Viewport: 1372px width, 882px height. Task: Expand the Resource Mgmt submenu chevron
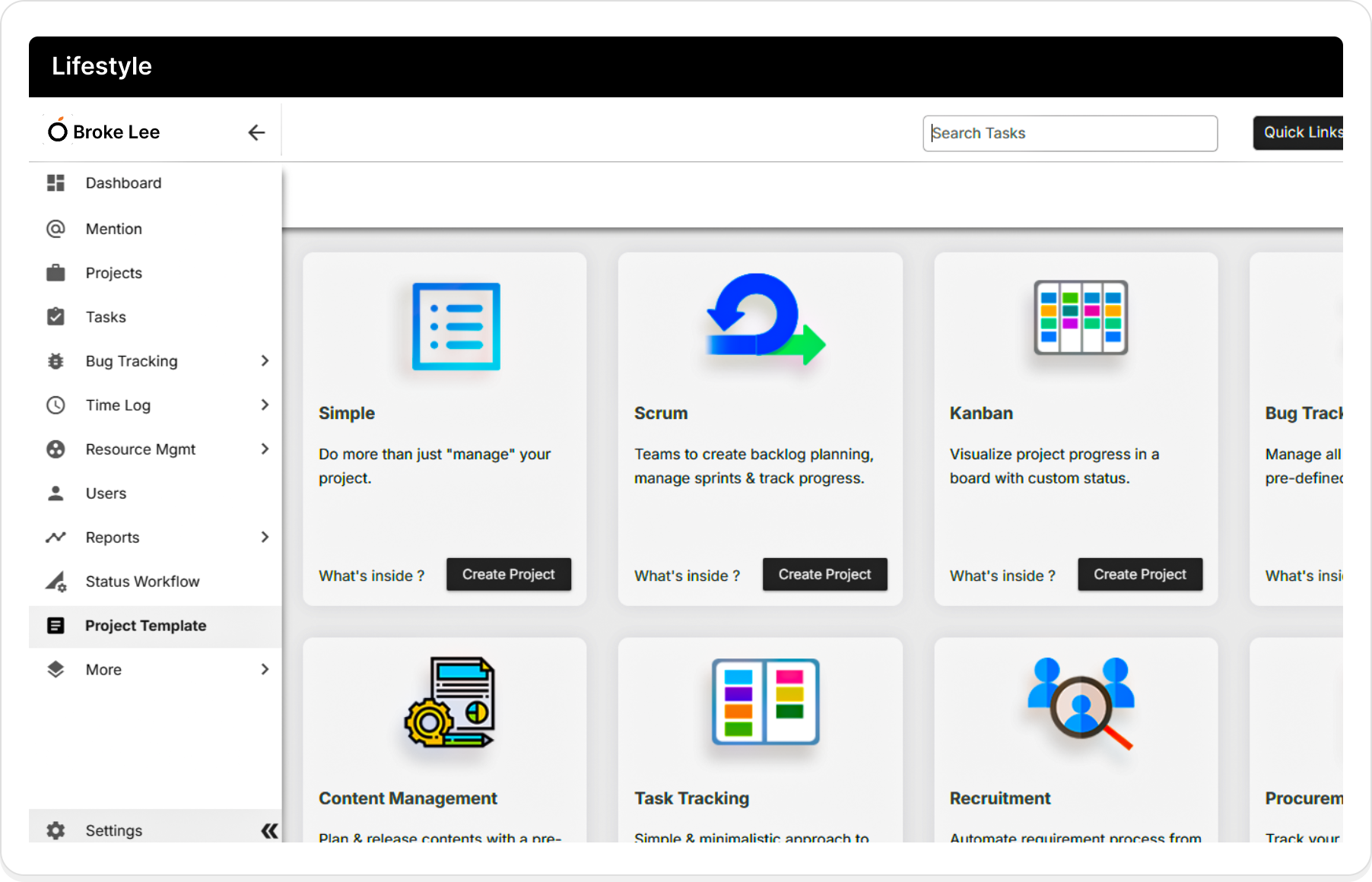click(265, 449)
